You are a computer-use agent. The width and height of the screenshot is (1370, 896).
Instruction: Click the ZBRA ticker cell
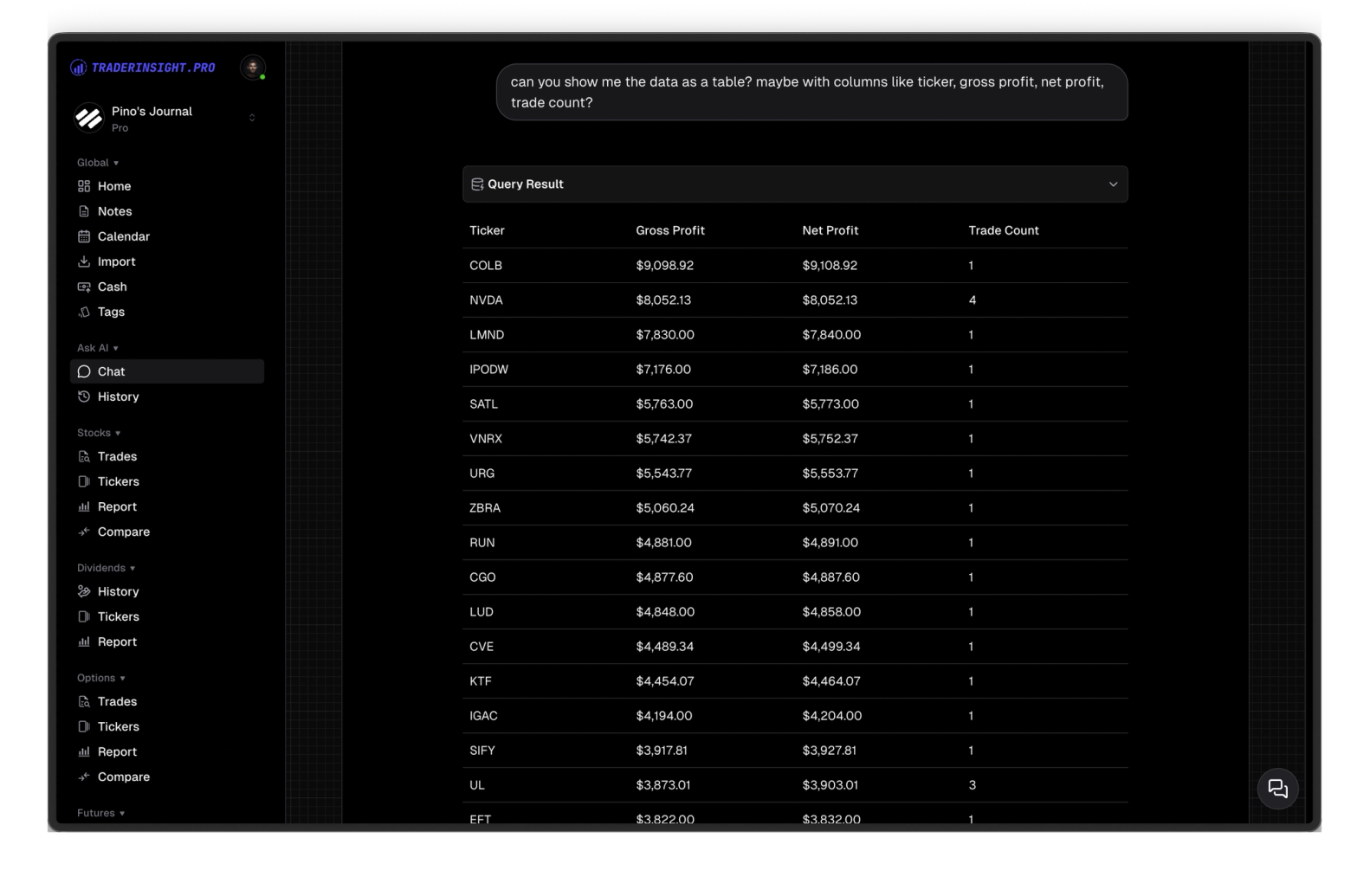click(x=485, y=508)
